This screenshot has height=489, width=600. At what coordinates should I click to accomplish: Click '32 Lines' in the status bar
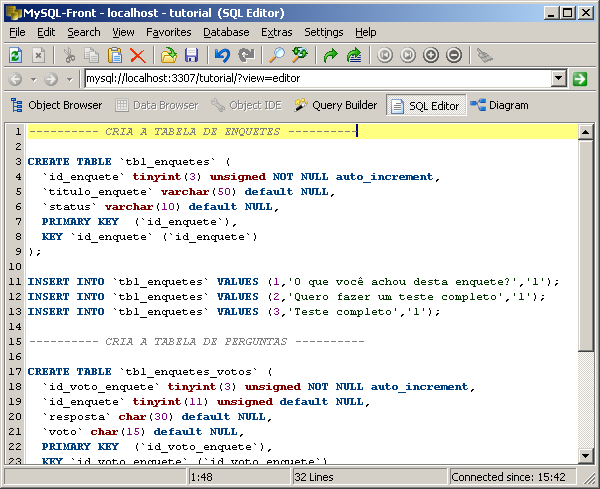(x=314, y=477)
